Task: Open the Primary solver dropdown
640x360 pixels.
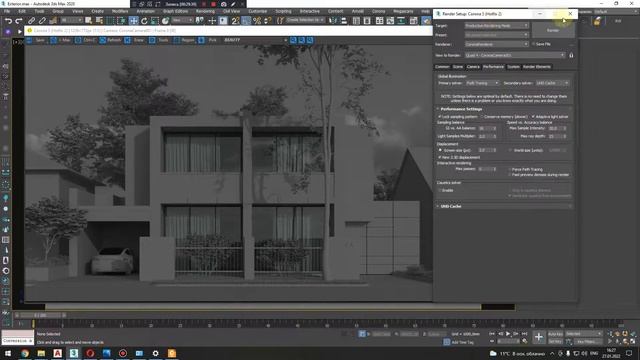Action: point(482,83)
